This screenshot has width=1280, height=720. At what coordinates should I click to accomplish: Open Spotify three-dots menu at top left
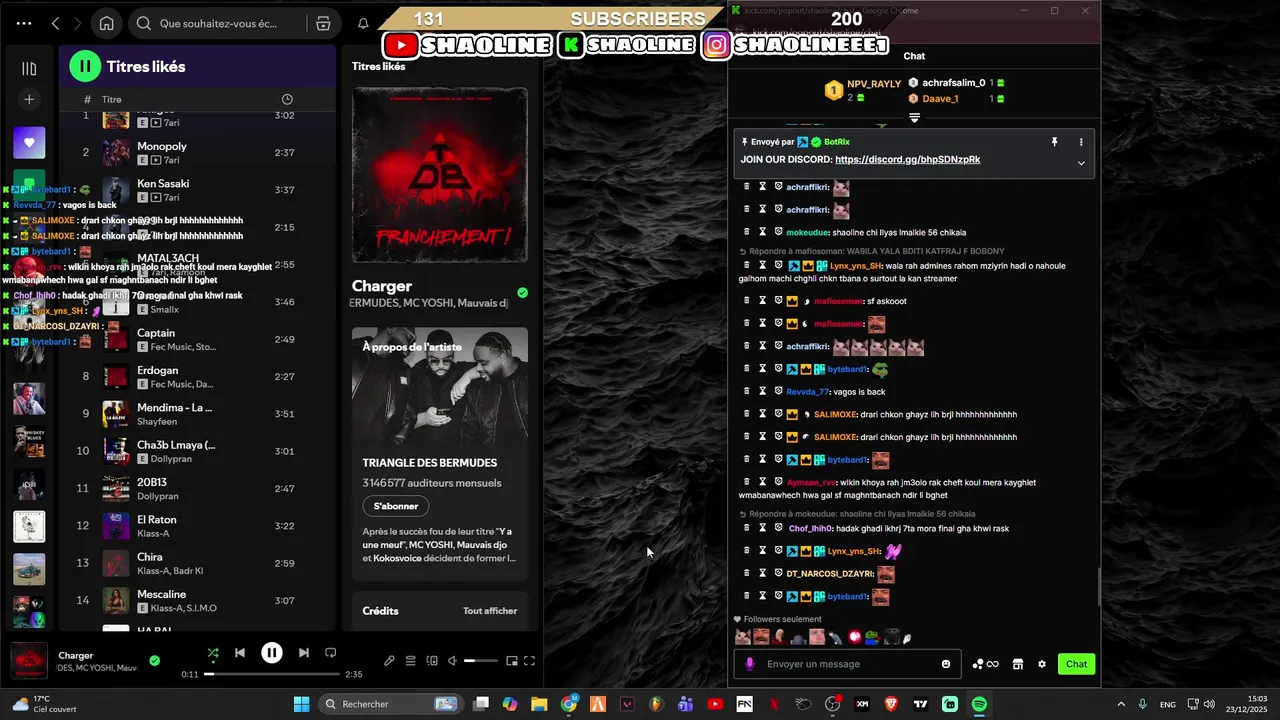click(23, 23)
